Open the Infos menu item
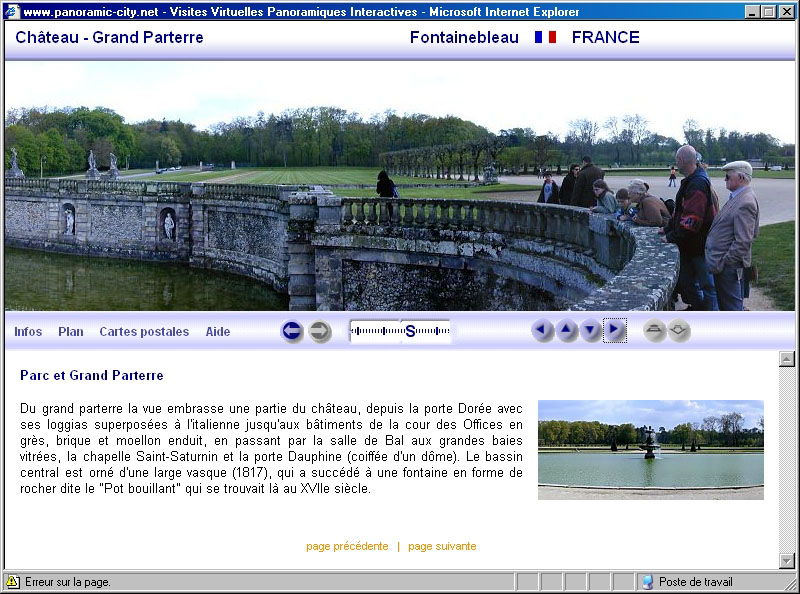Screen dimensions: 800x594 pyautogui.click(x=28, y=332)
